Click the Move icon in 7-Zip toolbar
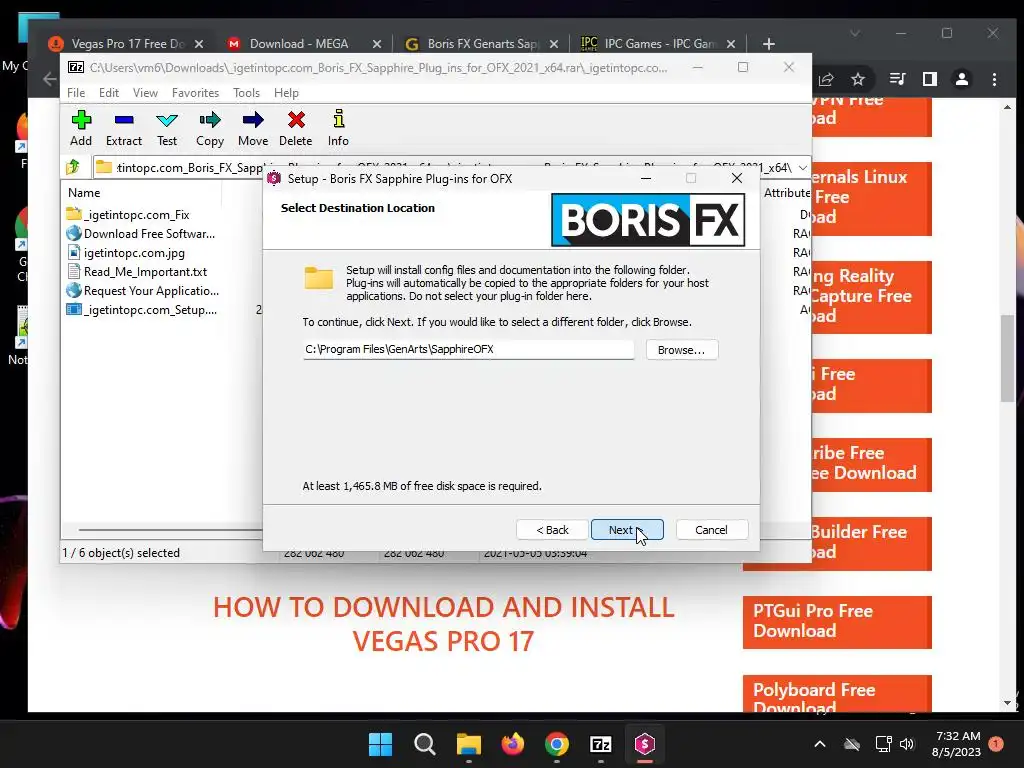The width and height of the screenshot is (1024, 768). 253,128
